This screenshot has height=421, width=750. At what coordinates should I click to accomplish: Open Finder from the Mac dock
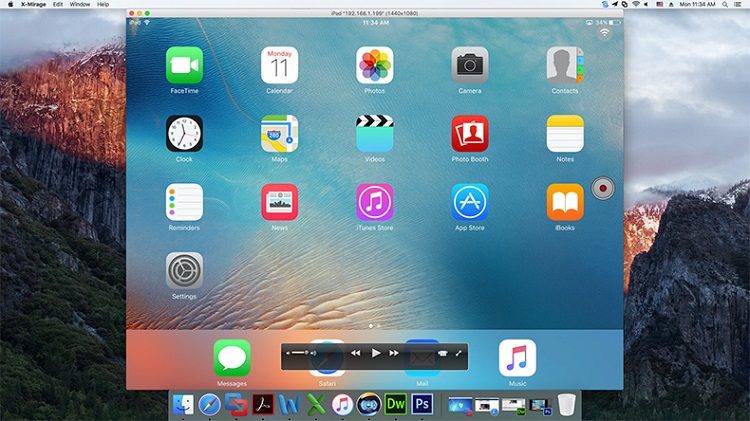coord(183,405)
